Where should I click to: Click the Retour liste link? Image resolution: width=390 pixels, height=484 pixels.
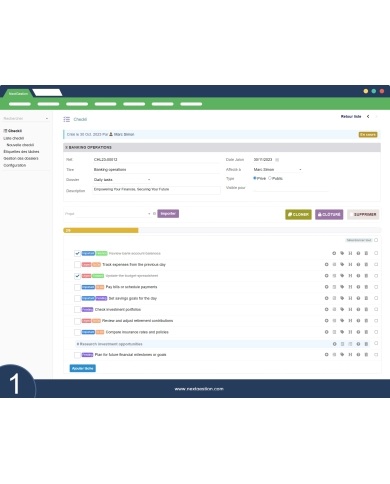[x=351, y=116]
